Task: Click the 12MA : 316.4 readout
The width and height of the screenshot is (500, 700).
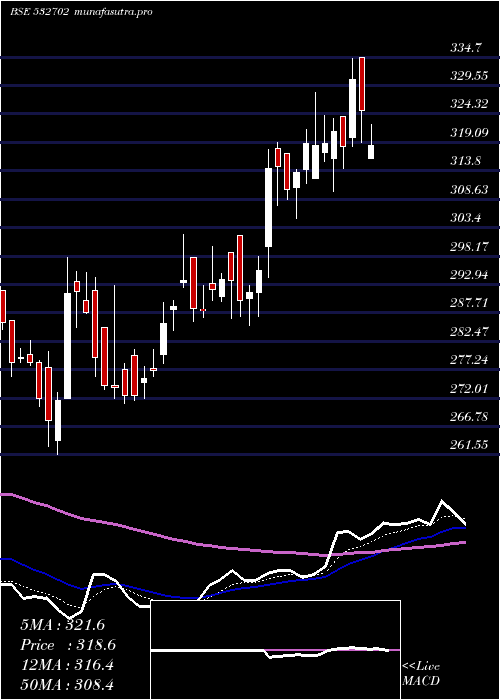Action: pyautogui.click(x=67, y=665)
